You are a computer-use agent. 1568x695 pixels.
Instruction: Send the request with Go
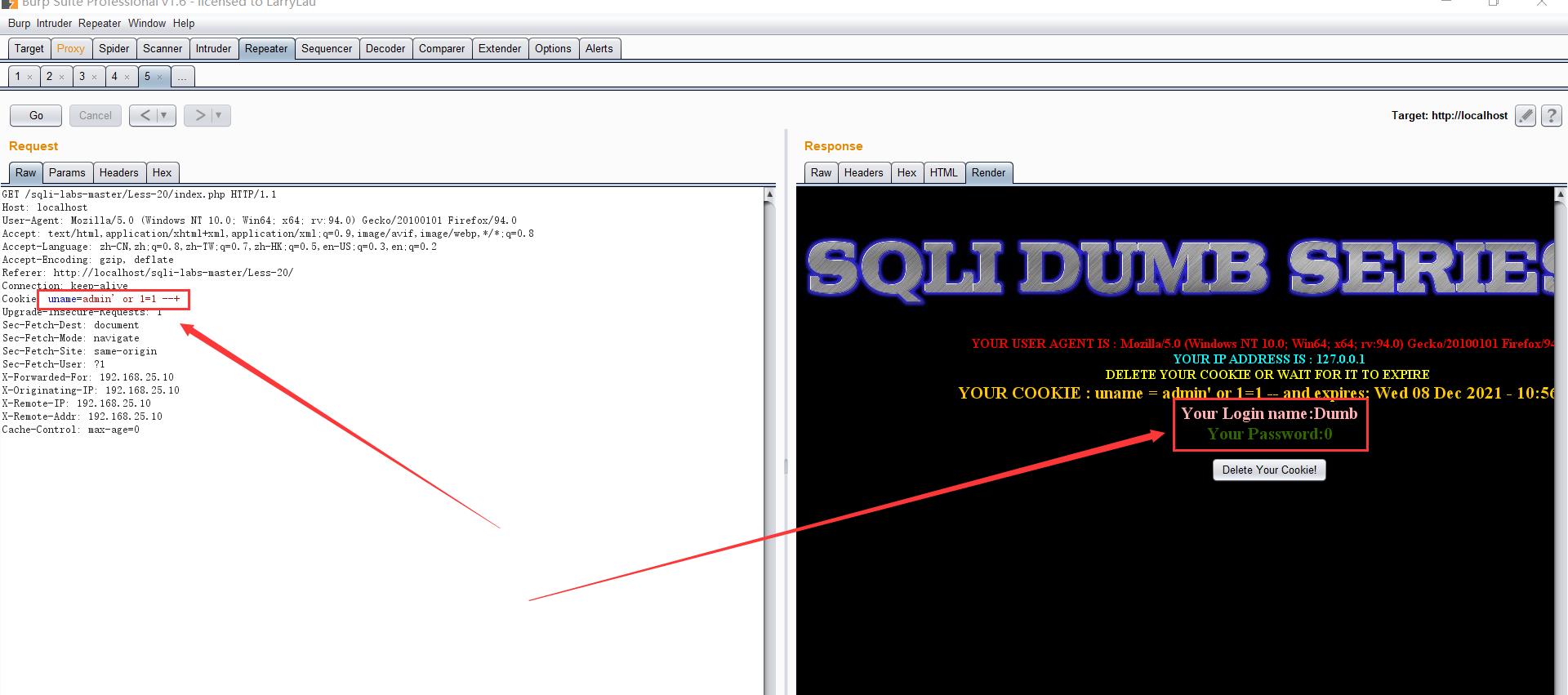click(36, 115)
